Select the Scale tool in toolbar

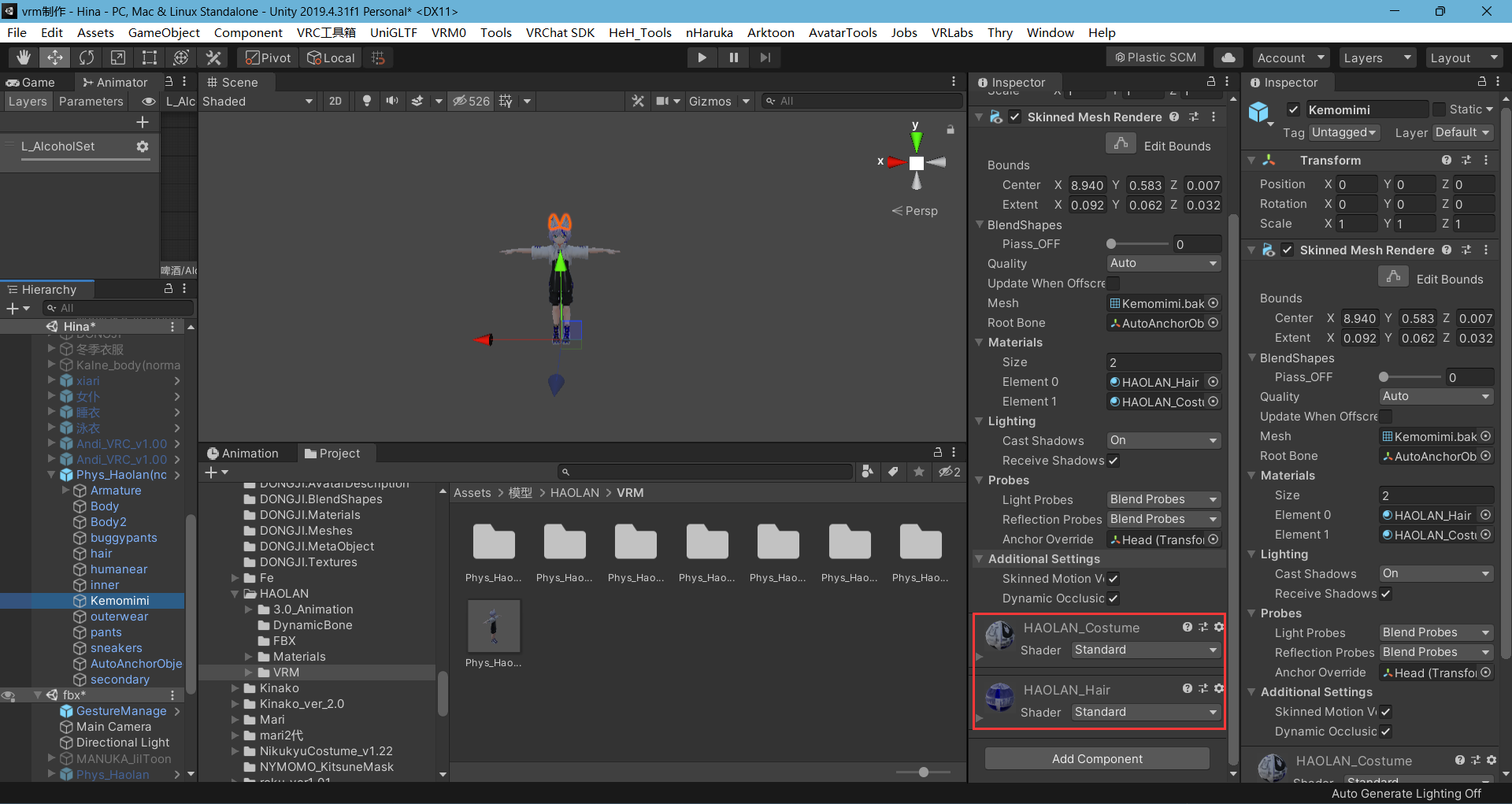(118, 57)
